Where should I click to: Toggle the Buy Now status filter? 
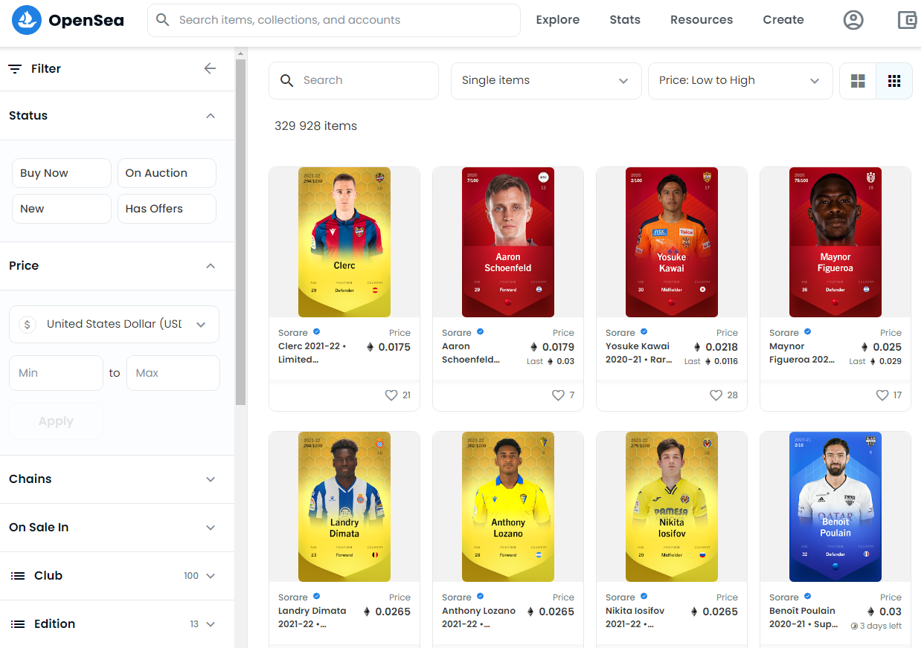62,173
